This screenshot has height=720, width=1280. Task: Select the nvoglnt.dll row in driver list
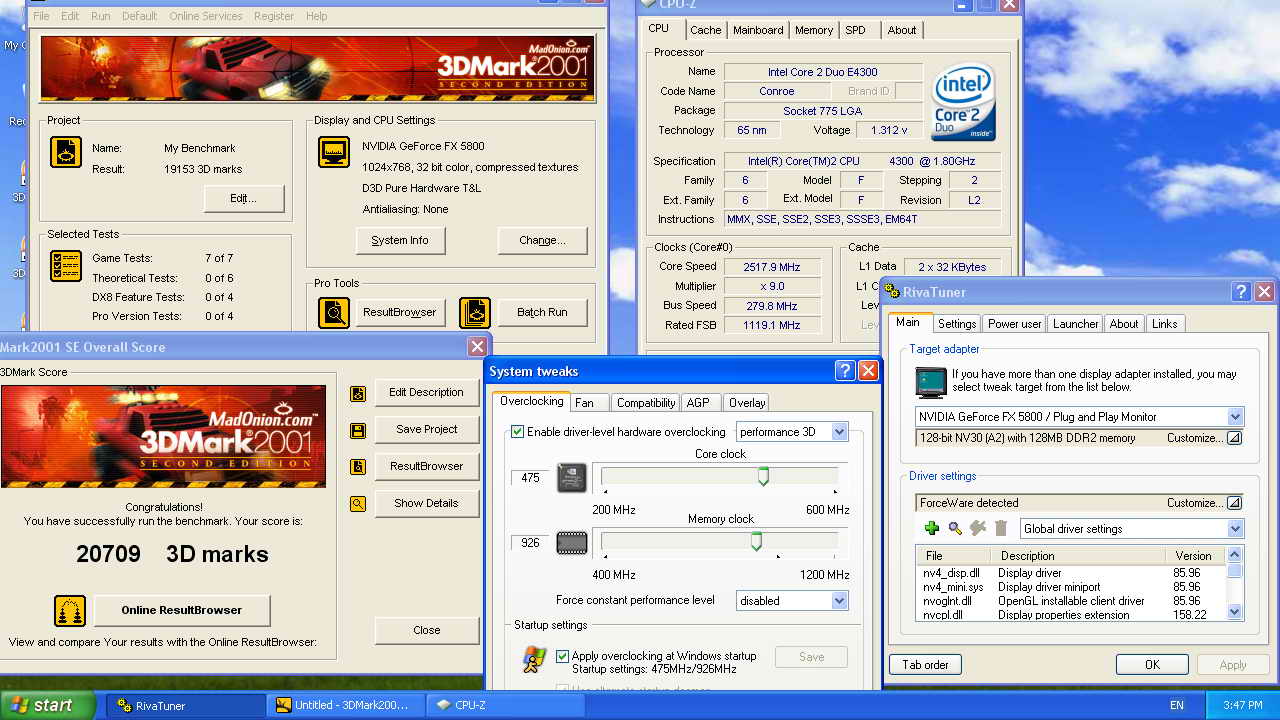click(x=1070, y=601)
